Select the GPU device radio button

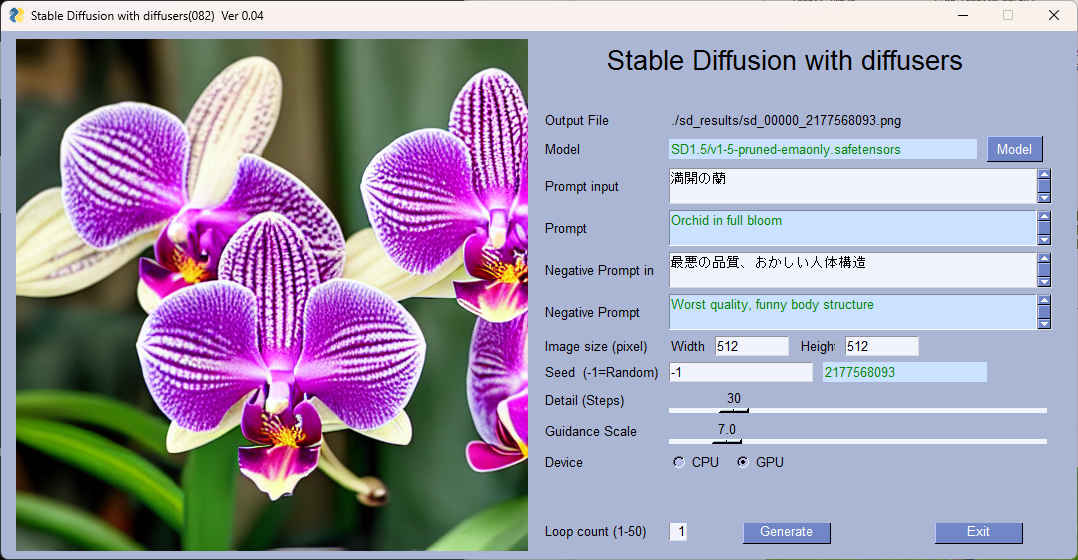(743, 462)
